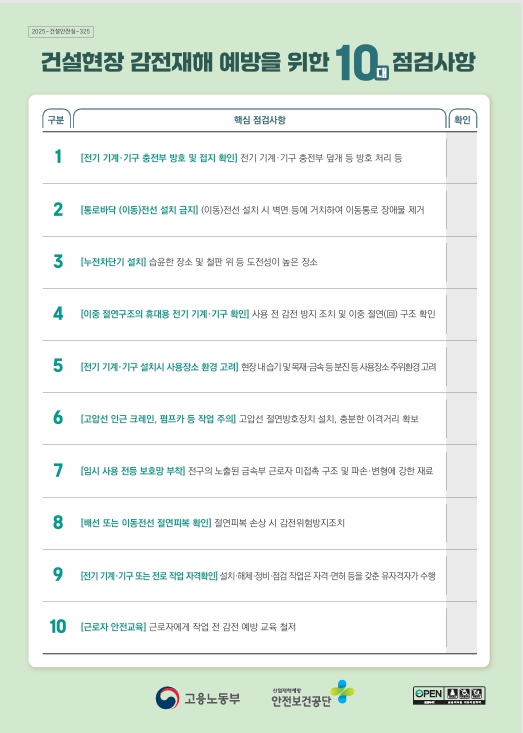
Task: Click the [근로자 안전교육] heading text
Action: [114, 627]
